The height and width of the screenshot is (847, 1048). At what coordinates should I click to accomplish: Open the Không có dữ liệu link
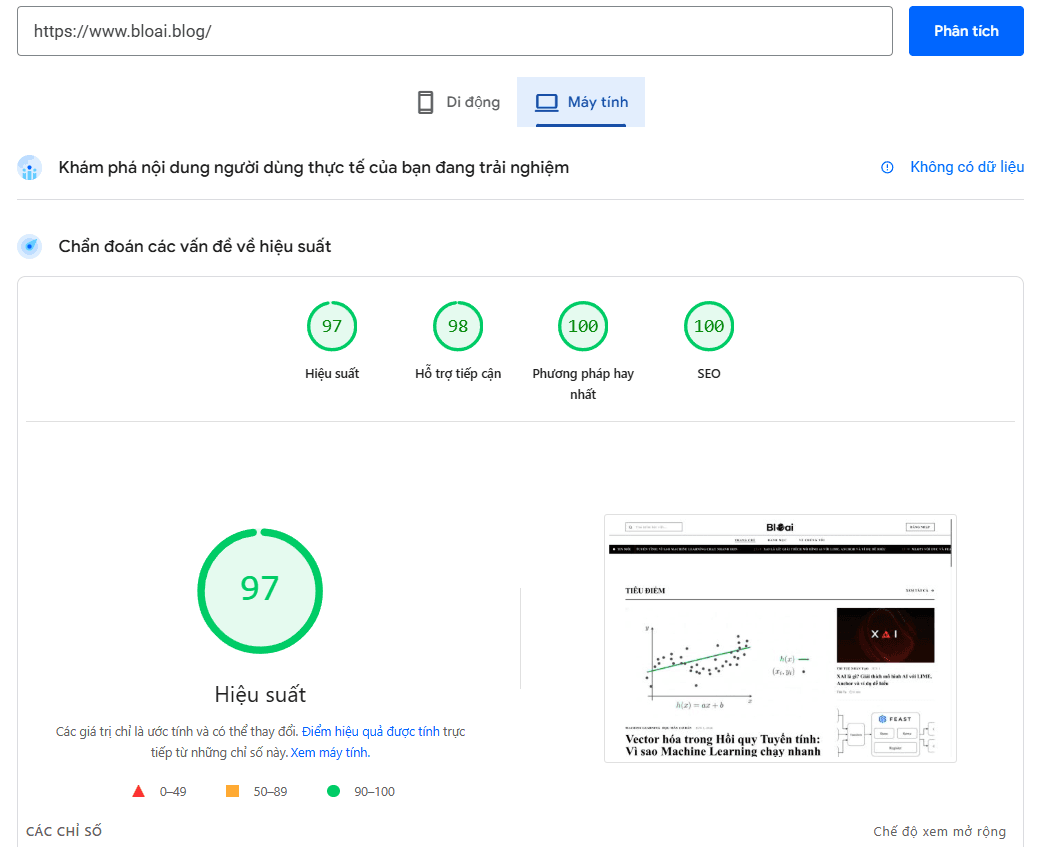(x=966, y=167)
